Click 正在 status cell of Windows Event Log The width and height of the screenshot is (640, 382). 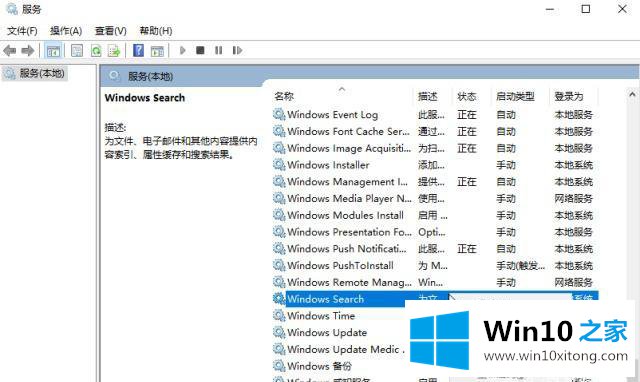467,115
